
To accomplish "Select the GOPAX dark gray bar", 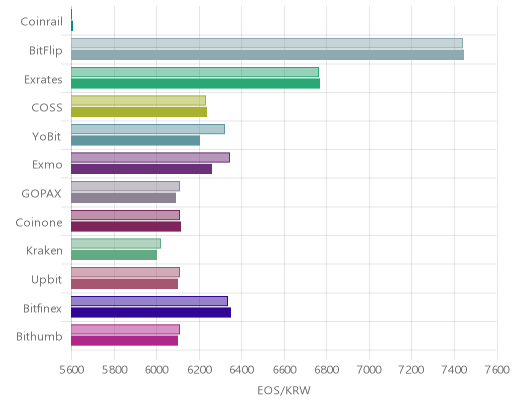I will pyautogui.click(x=123, y=198).
